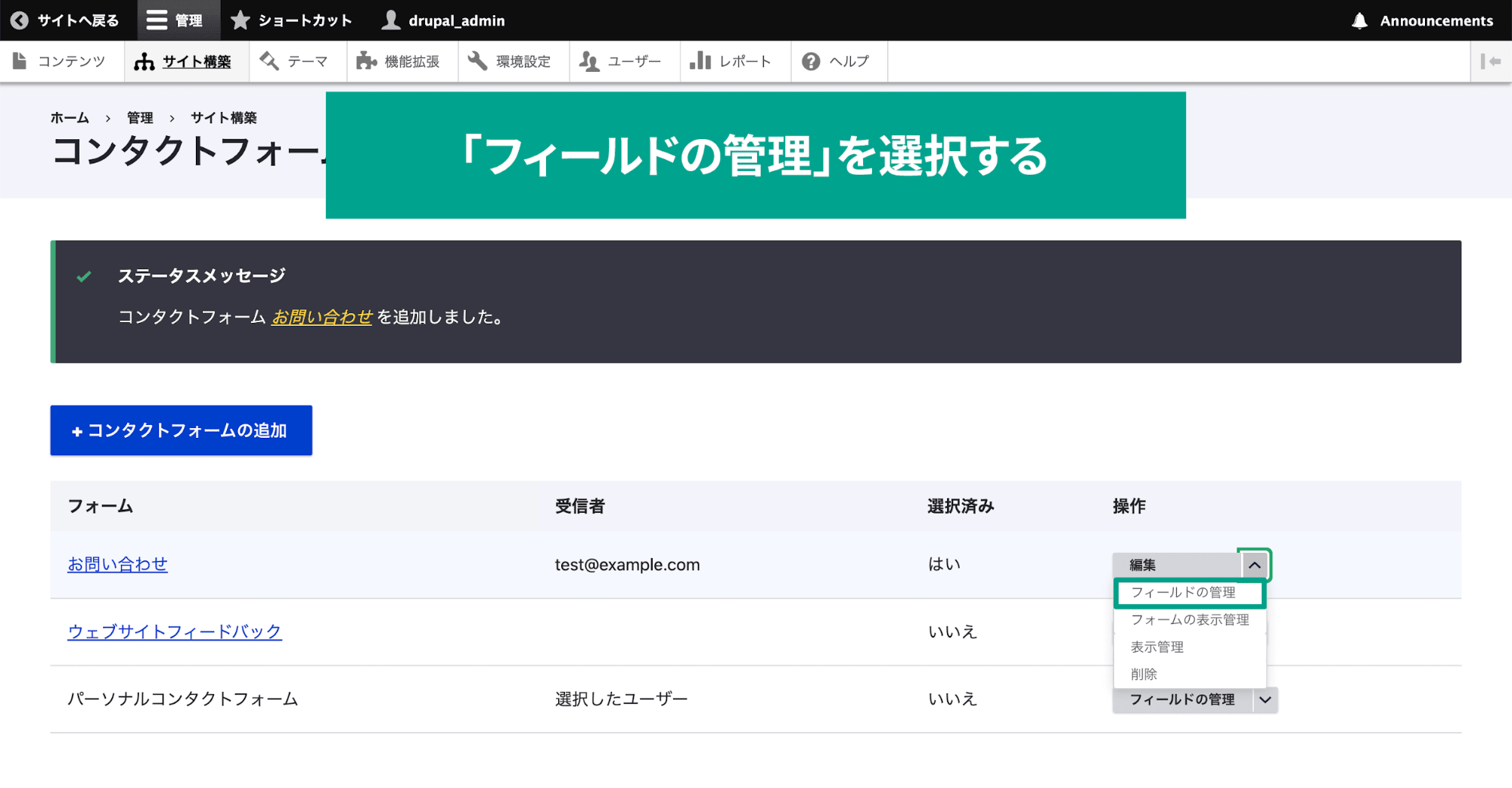This screenshot has height=788, width=1512.
Task: Click test@example.com recipient cell
Action: coord(627,565)
